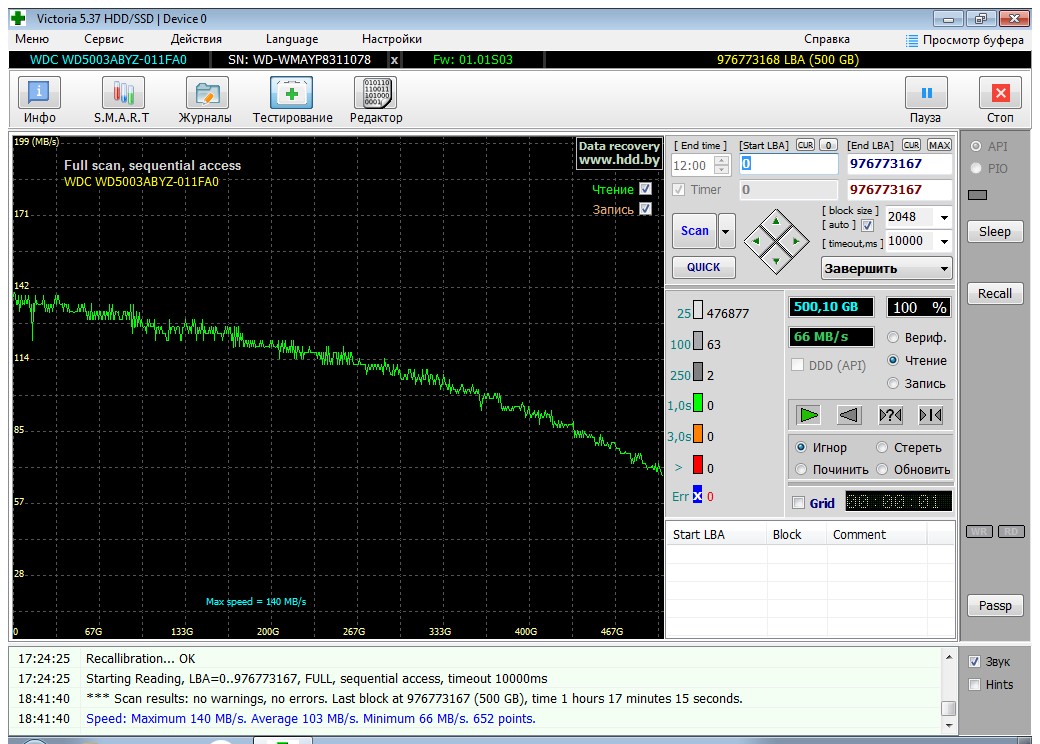The height and width of the screenshot is (744, 1040).
Task: Open the Справка help menu
Action: click(826, 39)
